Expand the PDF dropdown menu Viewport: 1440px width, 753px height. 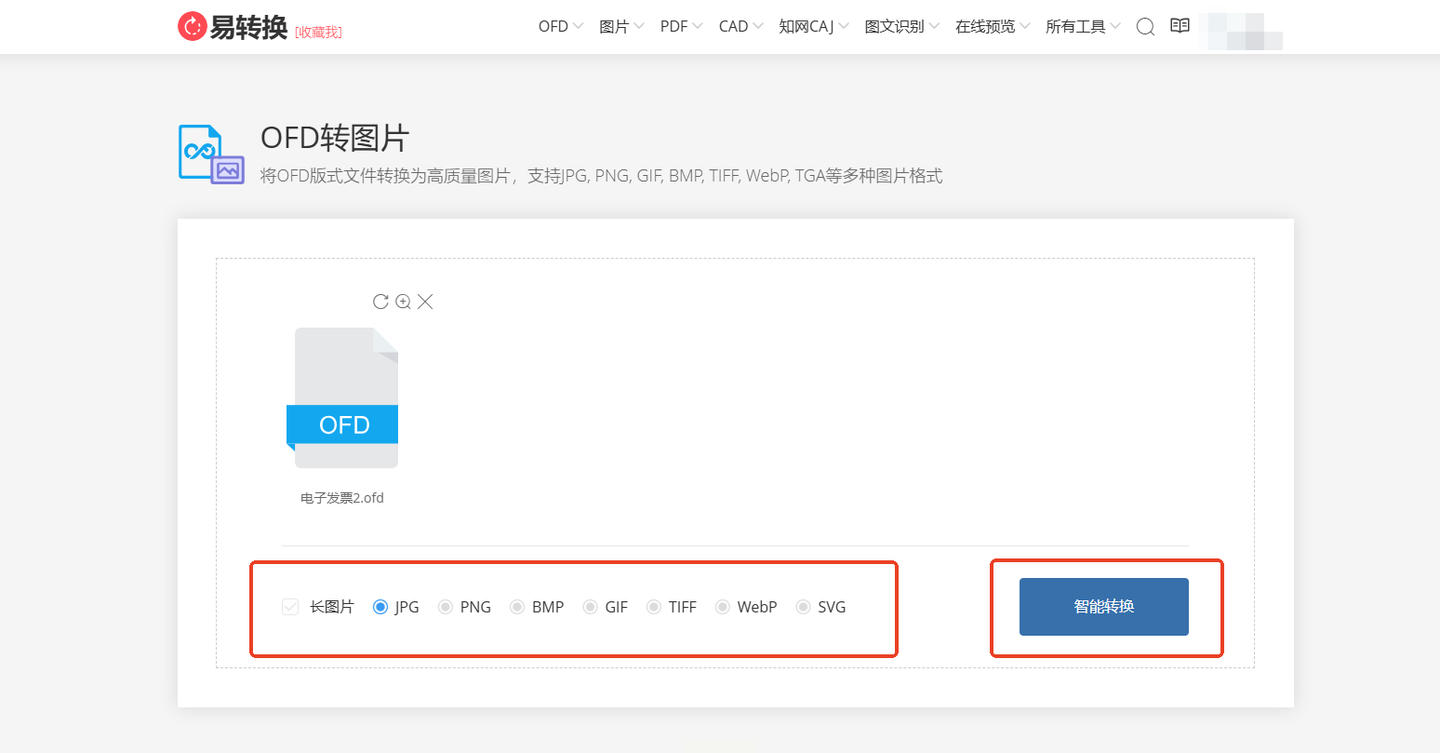[681, 27]
